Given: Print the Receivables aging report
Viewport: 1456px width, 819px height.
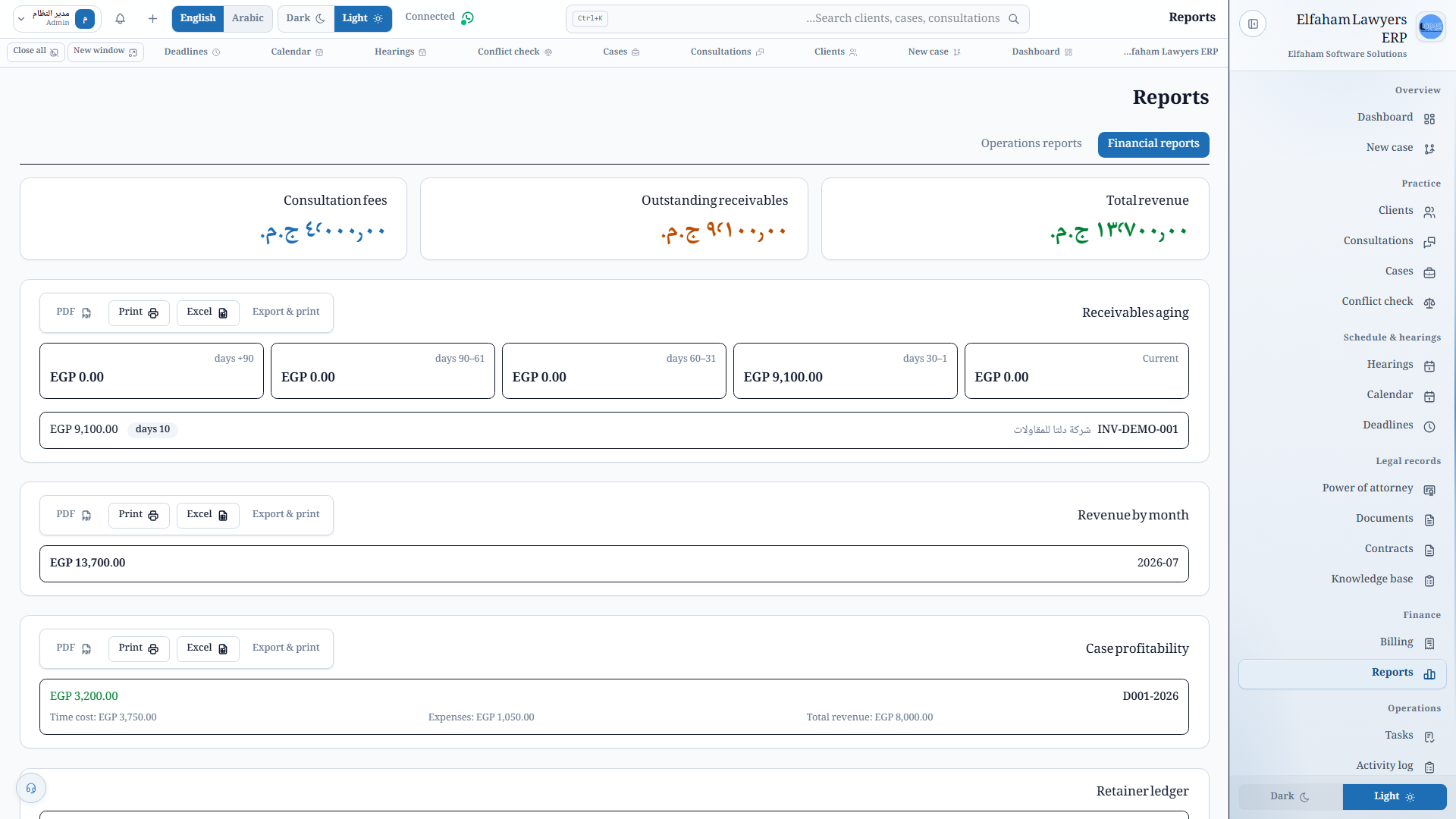Looking at the screenshot, I should 139,312.
